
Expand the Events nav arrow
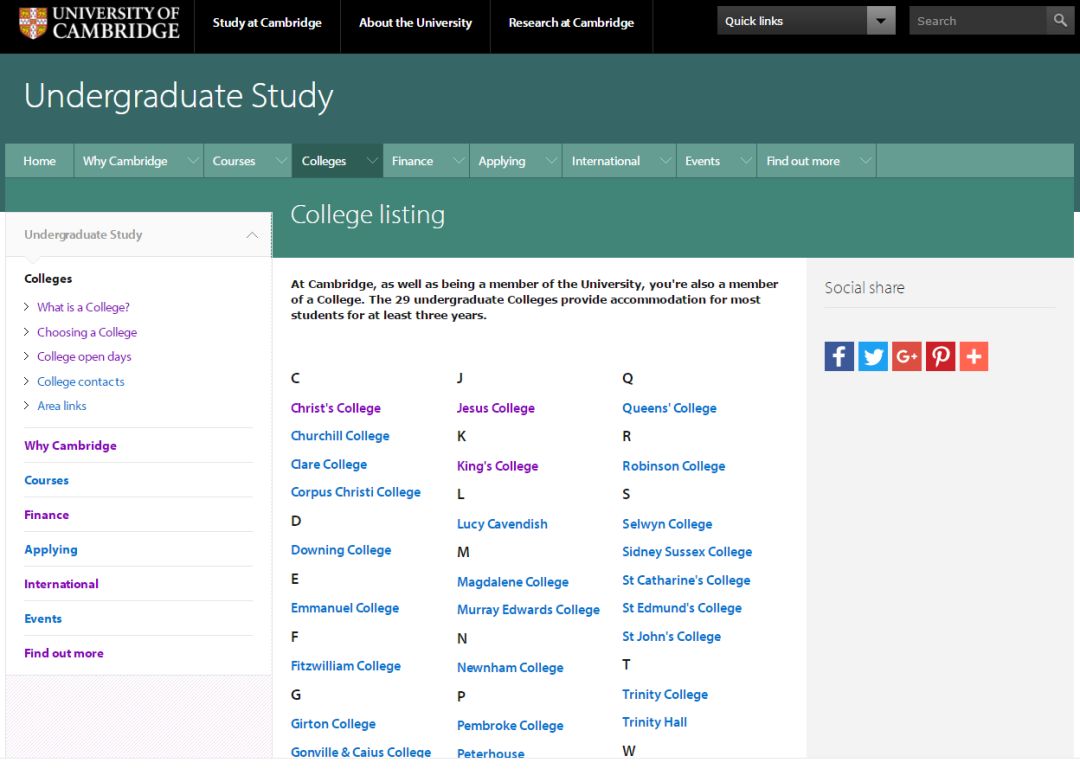(x=745, y=161)
